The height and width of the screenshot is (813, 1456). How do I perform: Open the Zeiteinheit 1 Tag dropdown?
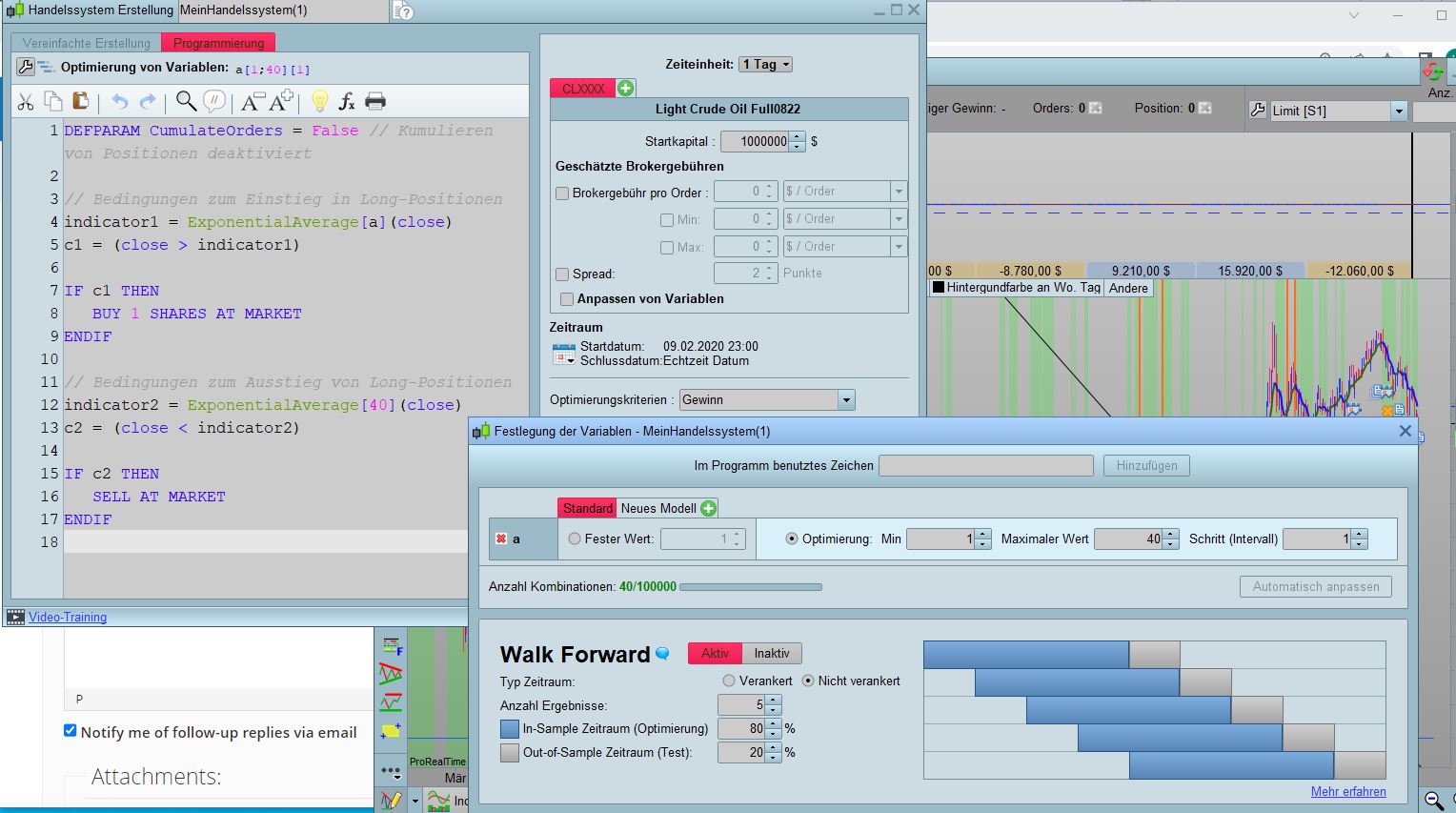[766, 64]
